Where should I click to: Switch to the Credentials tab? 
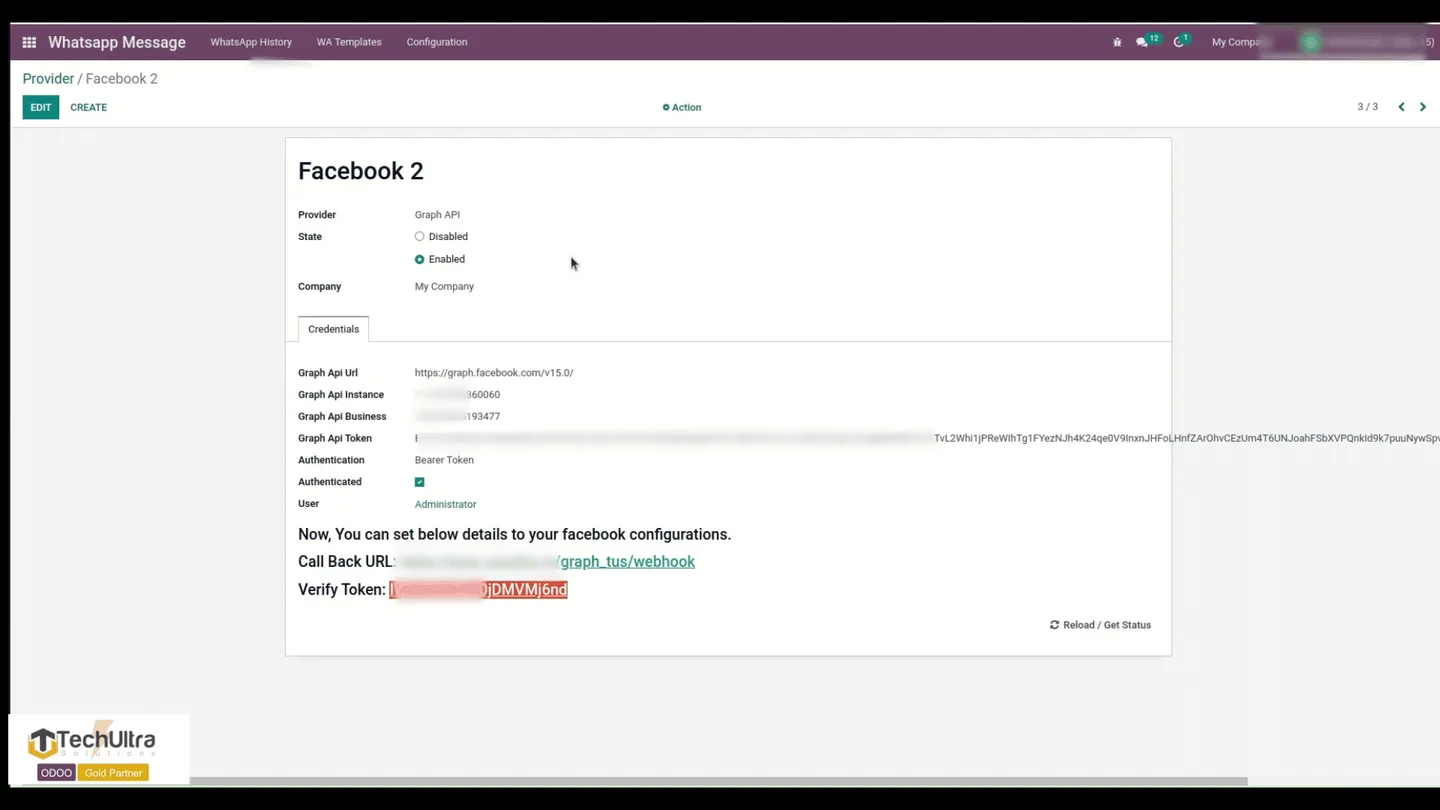[x=333, y=329]
